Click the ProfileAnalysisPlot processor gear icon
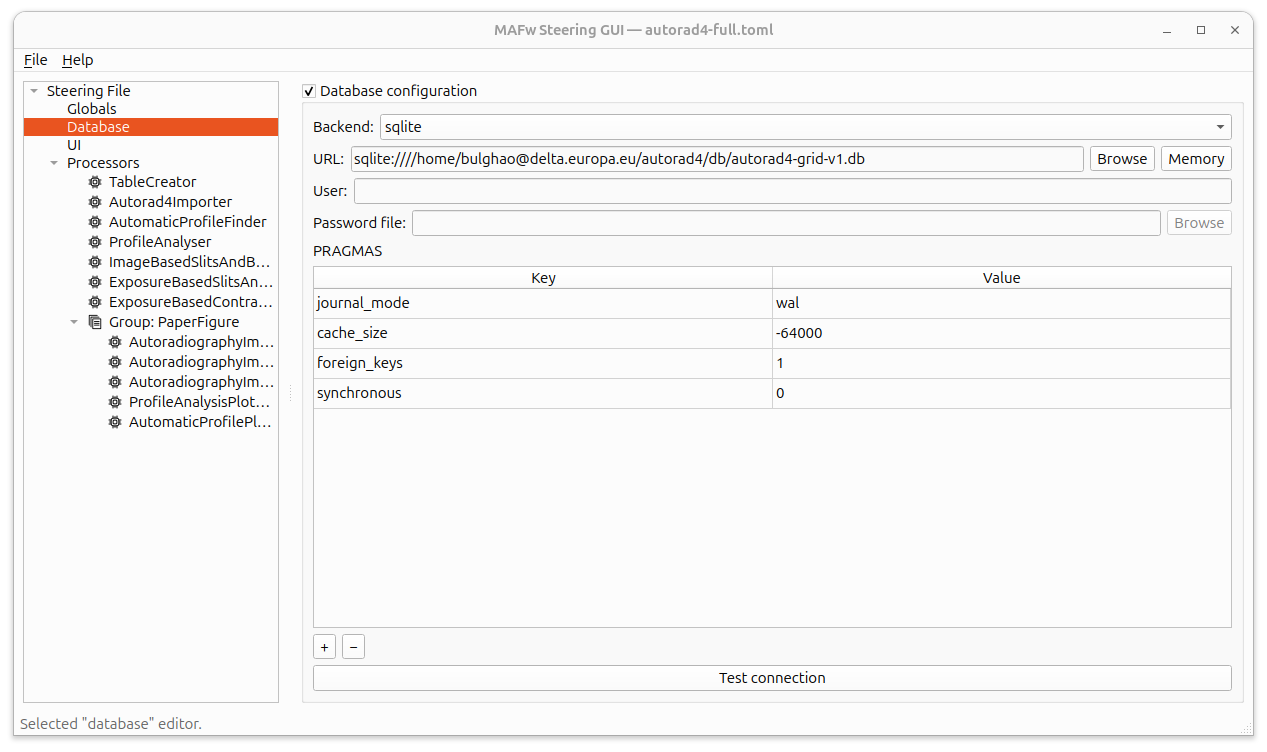The height and width of the screenshot is (752, 1267). tap(113, 402)
